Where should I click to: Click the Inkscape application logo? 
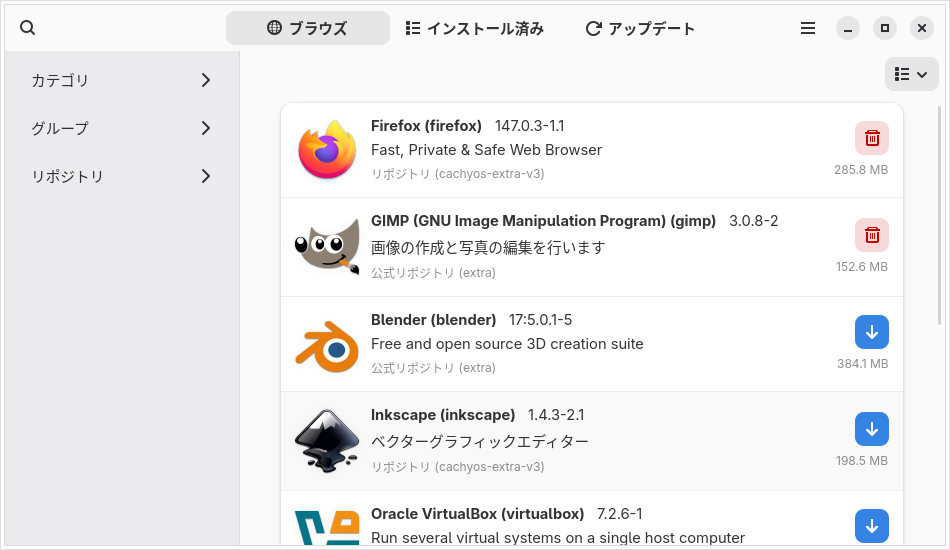(x=327, y=441)
